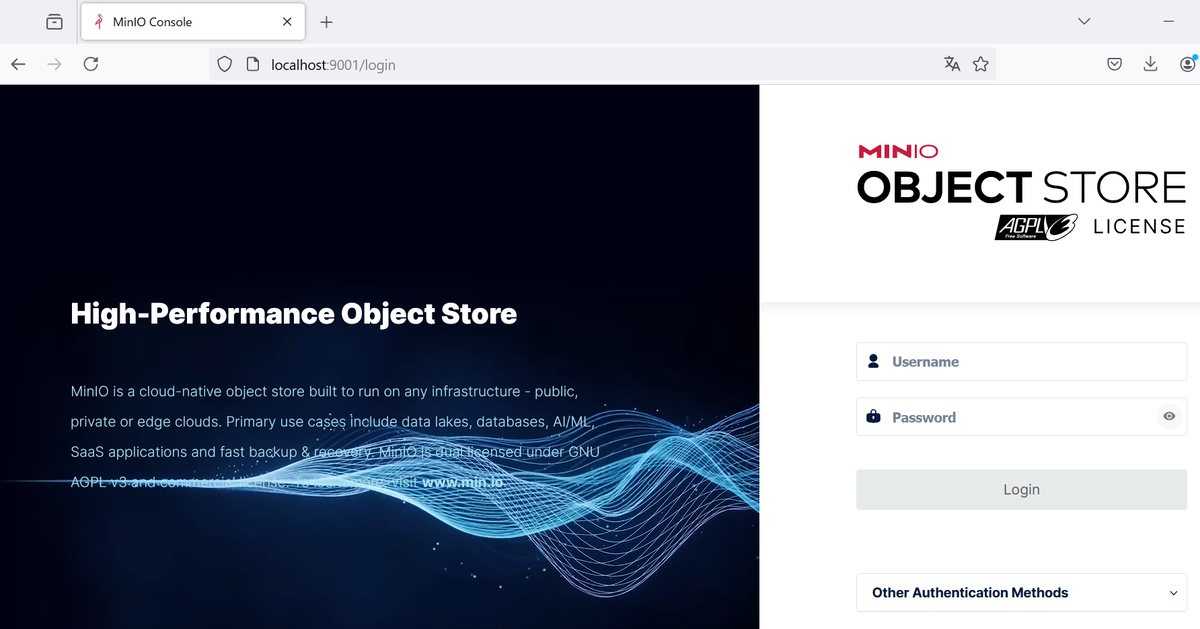Go back to previous page
This screenshot has width=1200, height=629.
(x=18, y=64)
